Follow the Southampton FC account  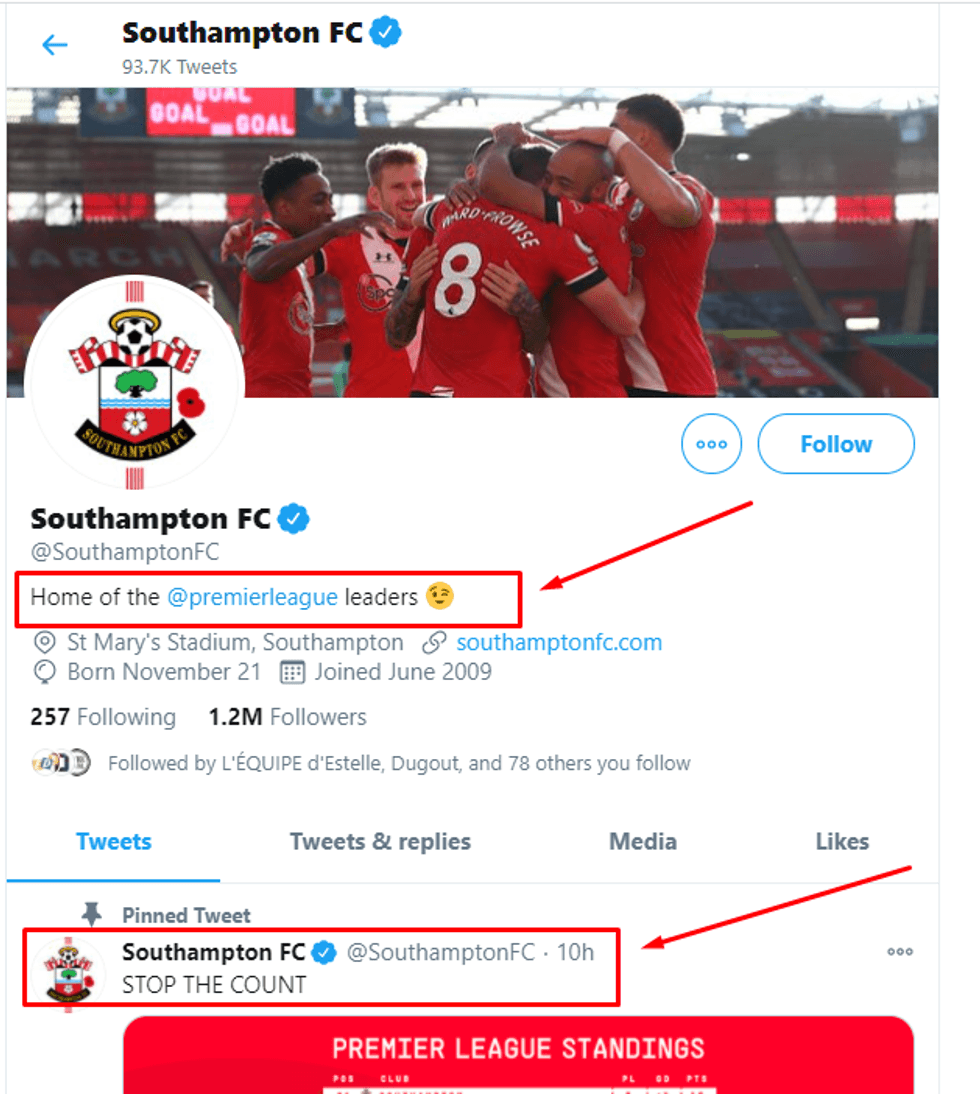pos(836,444)
